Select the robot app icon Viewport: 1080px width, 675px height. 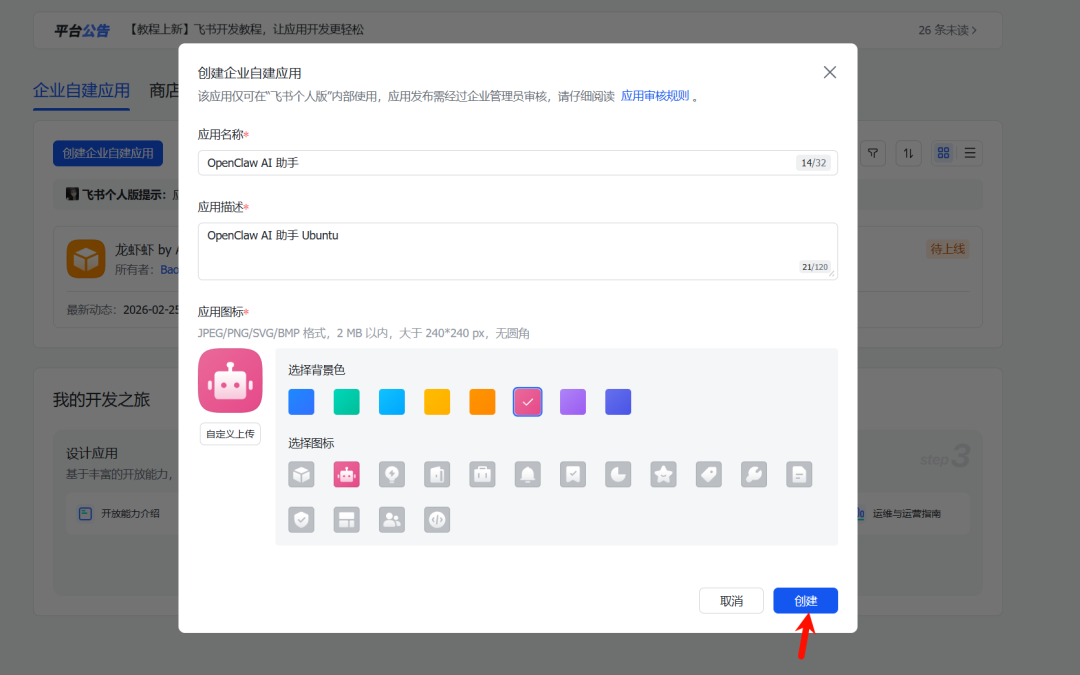(x=346, y=475)
